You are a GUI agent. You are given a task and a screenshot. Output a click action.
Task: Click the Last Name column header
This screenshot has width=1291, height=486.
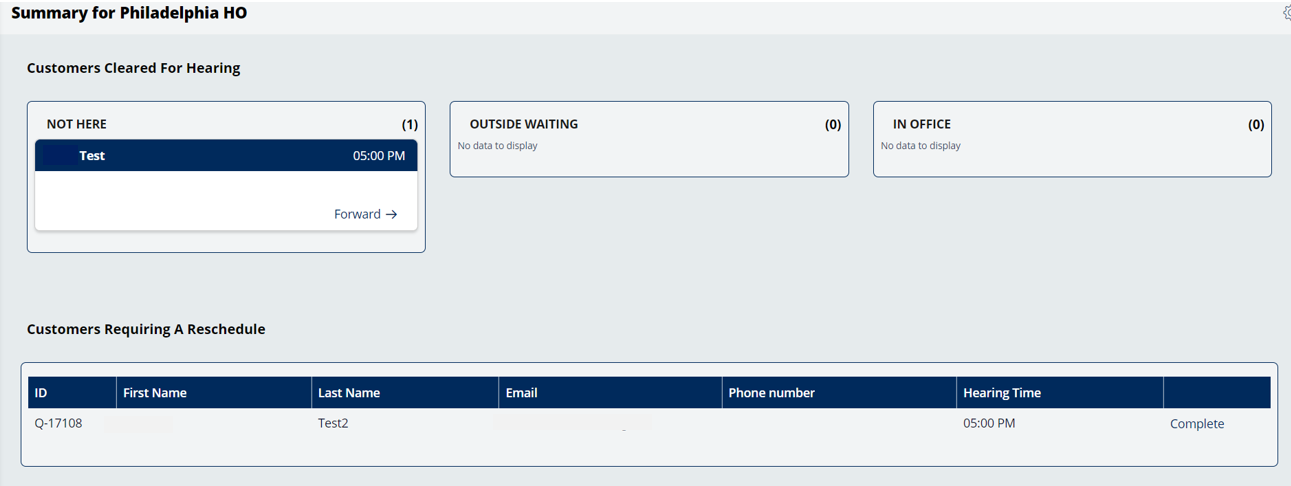pos(349,393)
